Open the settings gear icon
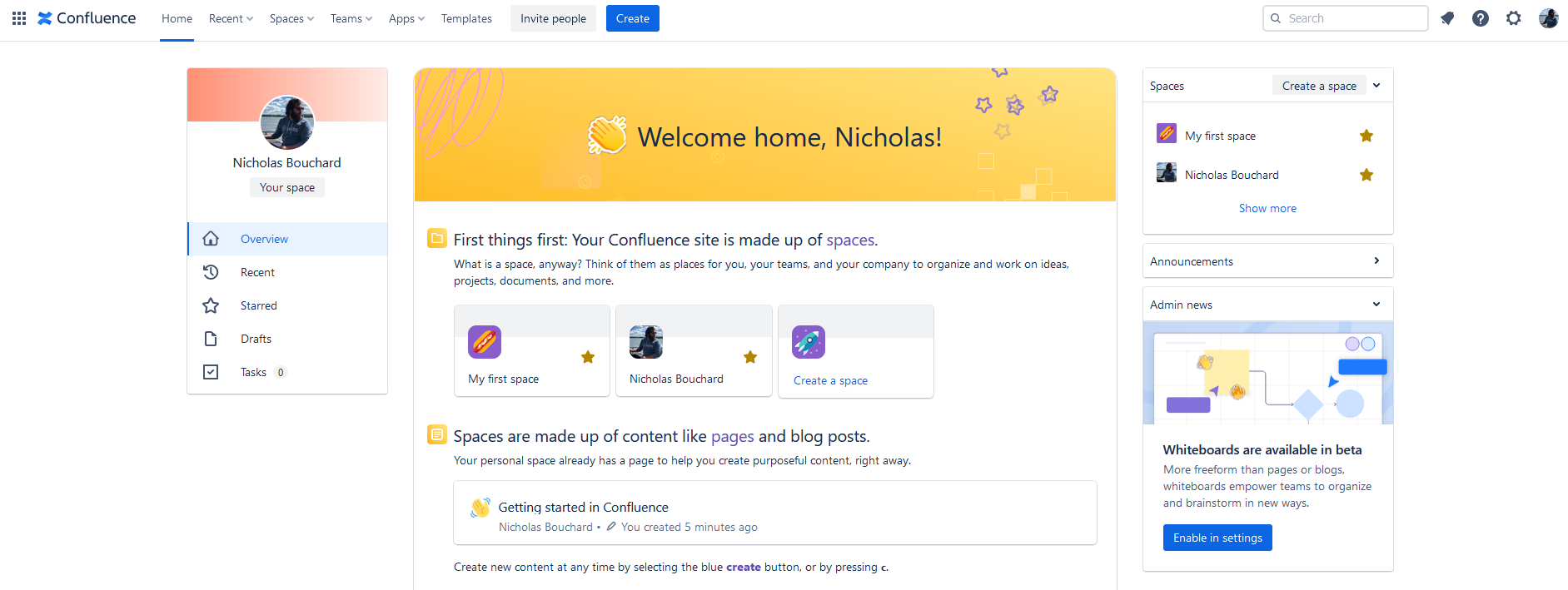 (1514, 18)
